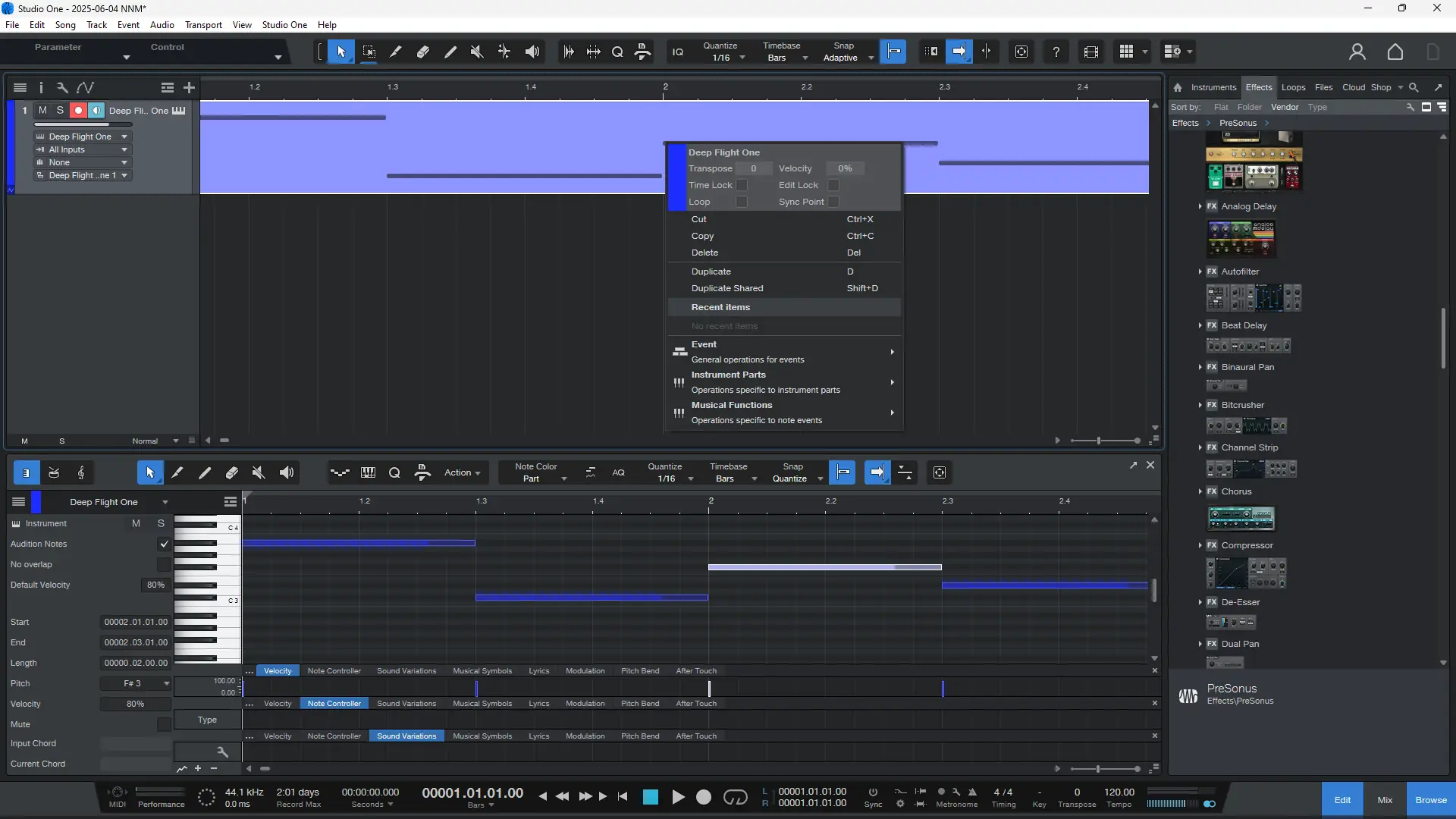The width and height of the screenshot is (1456, 819).
Task: Click the Mix button at bottom right
Action: (x=1385, y=800)
